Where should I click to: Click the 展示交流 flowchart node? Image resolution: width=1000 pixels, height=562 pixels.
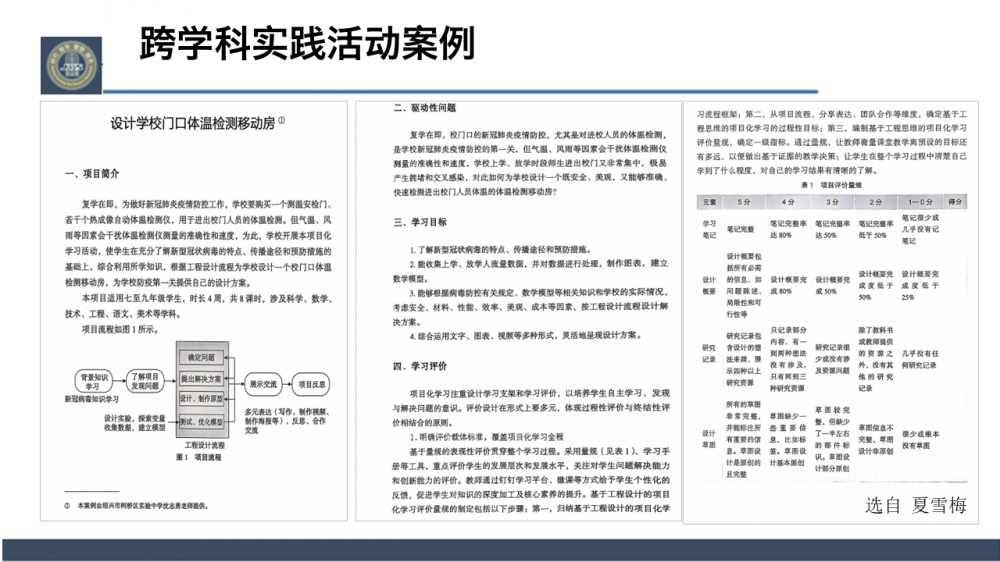click(x=264, y=382)
